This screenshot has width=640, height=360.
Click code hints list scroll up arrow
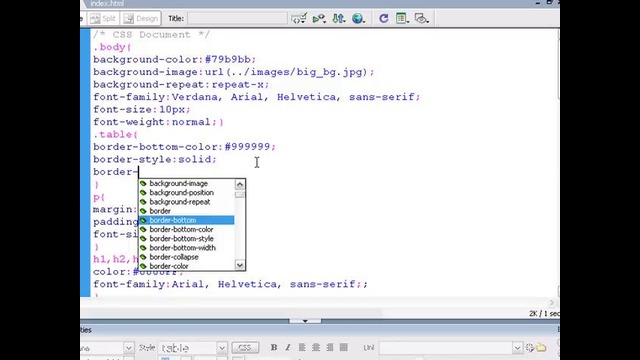click(x=240, y=184)
